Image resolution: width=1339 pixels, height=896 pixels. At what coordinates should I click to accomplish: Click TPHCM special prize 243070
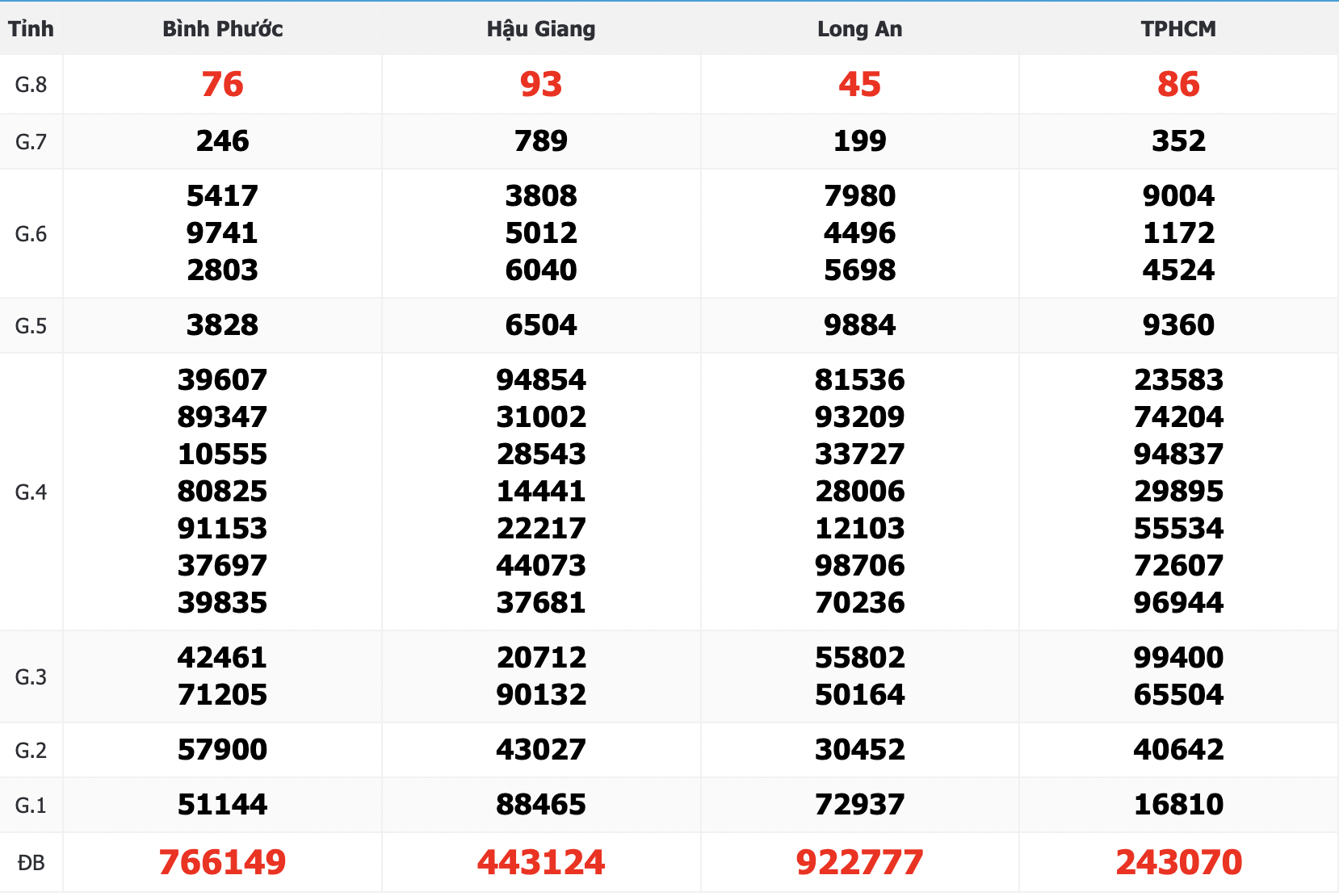(x=1178, y=862)
